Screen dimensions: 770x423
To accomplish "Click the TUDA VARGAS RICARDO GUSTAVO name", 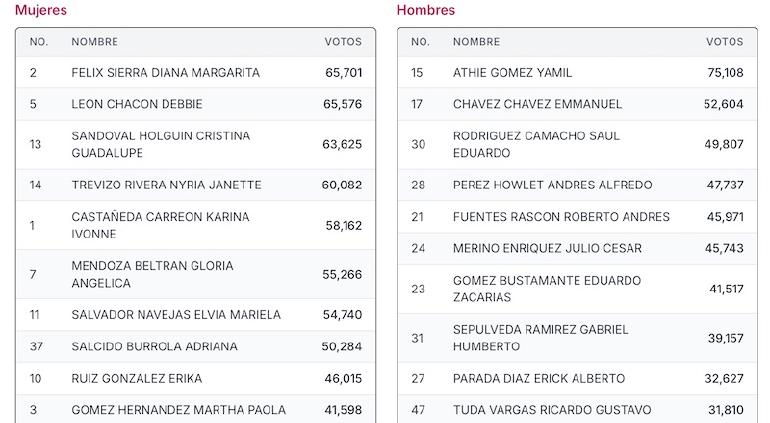I will tap(552, 410).
